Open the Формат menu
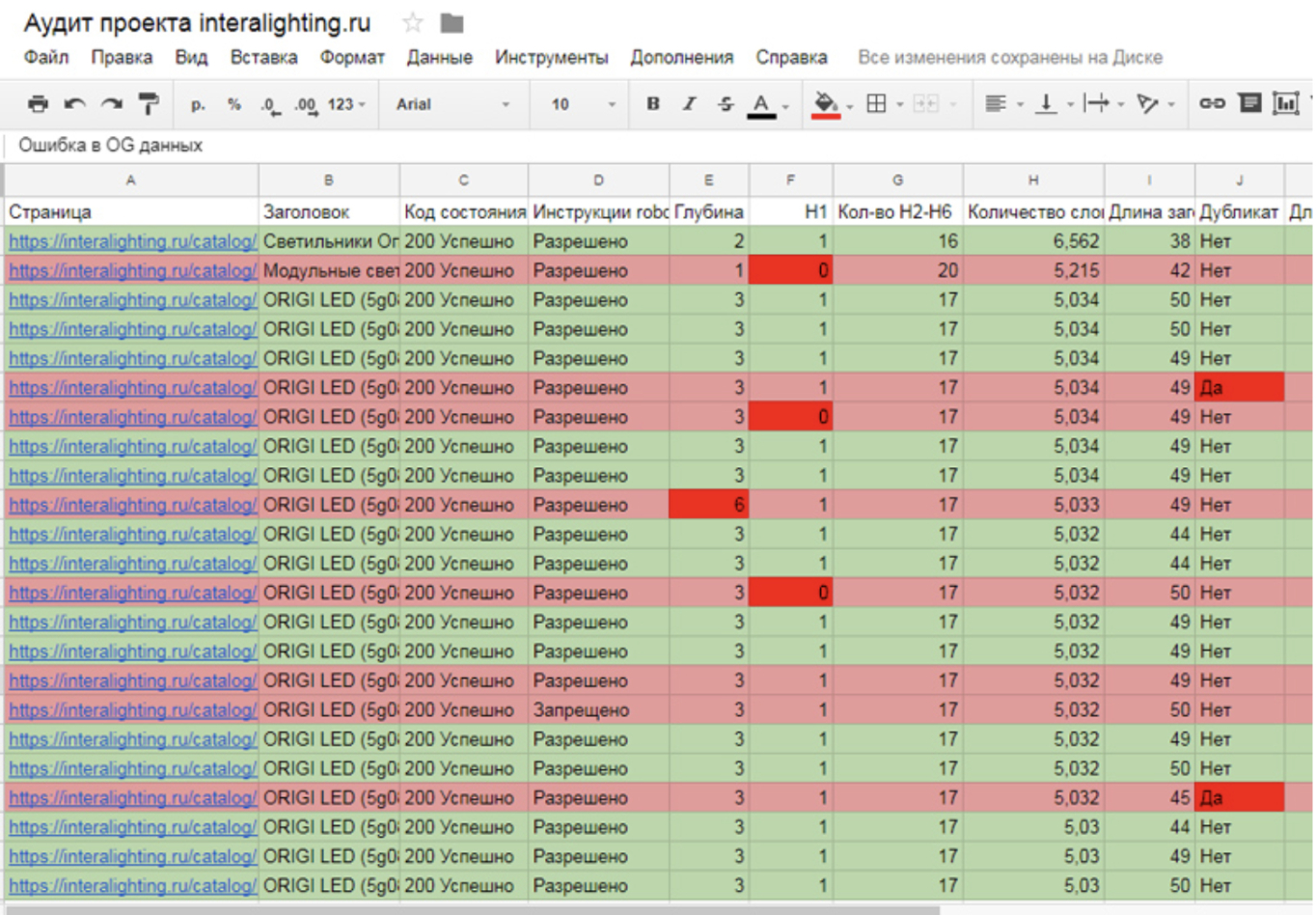 click(352, 58)
